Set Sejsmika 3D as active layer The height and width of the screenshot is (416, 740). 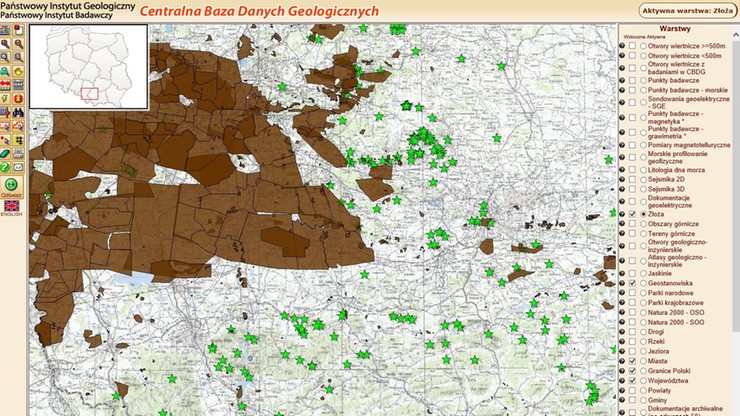643,189
